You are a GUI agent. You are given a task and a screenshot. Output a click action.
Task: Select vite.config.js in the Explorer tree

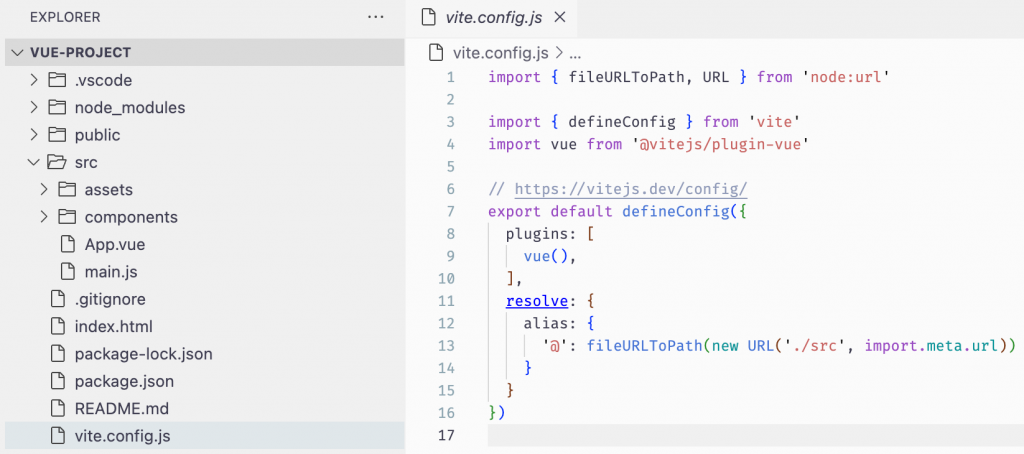point(202,436)
